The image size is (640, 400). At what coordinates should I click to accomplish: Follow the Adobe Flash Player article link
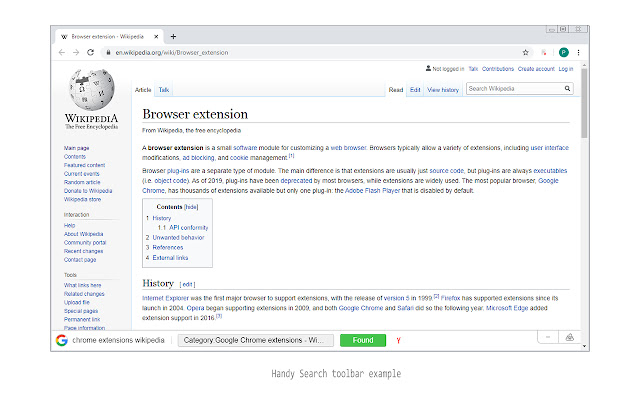372,191
